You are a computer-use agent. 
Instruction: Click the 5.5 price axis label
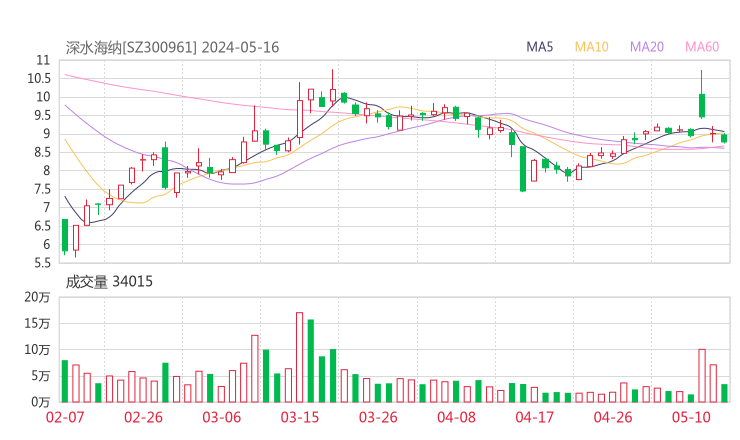point(42,263)
